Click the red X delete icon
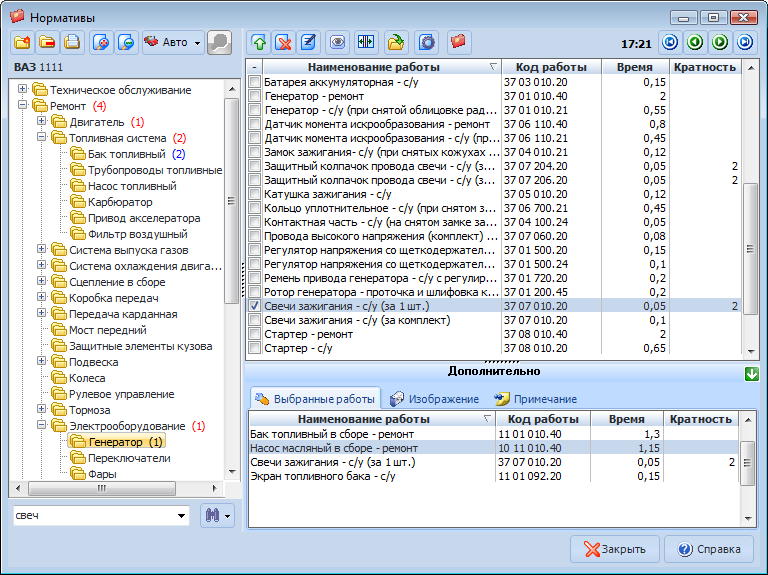 pos(284,43)
